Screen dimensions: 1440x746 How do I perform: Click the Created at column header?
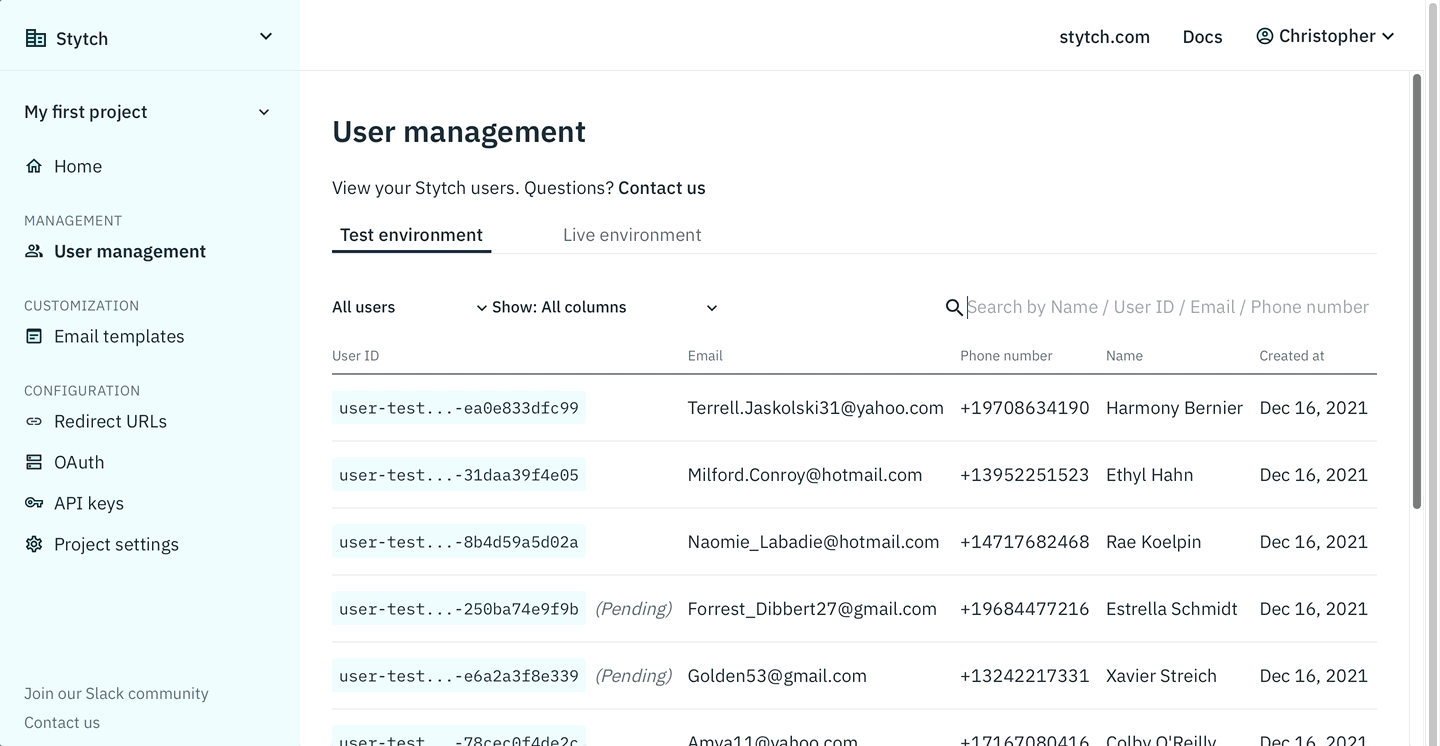(x=1292, y=355)
